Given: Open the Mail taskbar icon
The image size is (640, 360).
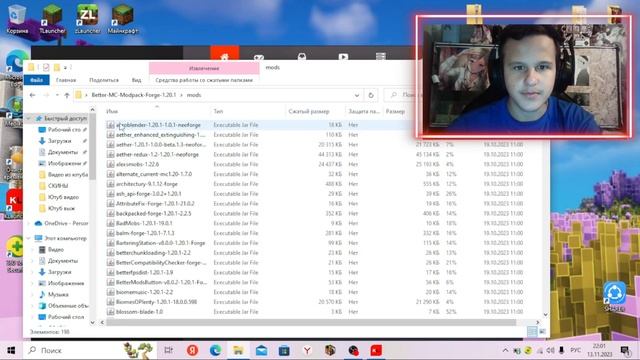Looking at the screenshot, I should click(261, 350).
